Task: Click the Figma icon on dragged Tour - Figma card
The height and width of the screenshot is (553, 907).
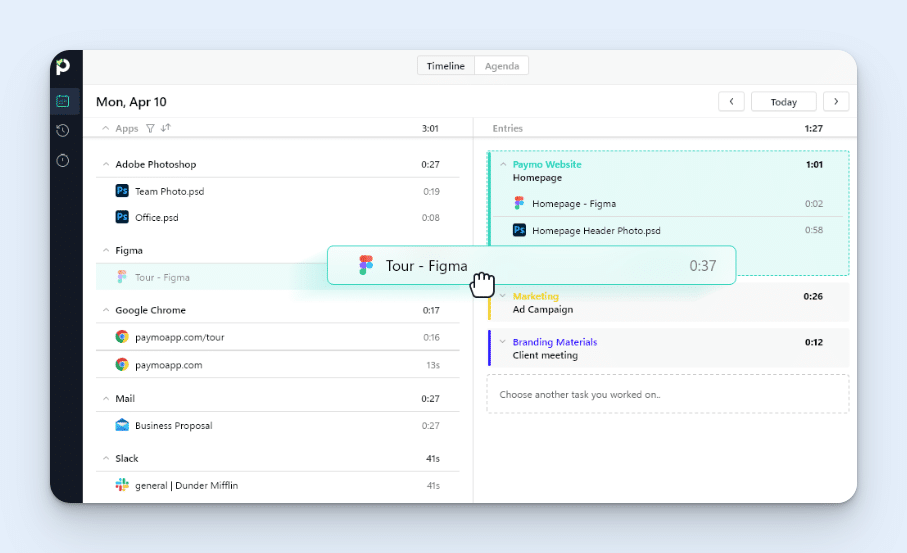Action: point(366,265)
